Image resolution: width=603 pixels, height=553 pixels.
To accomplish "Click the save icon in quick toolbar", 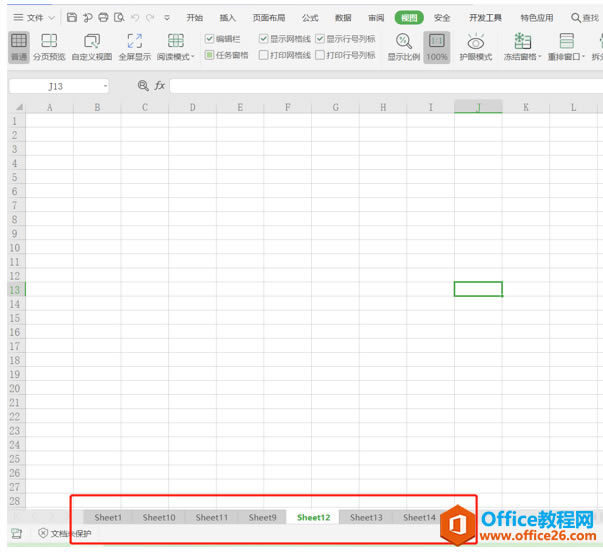I will tap(72, 17).
